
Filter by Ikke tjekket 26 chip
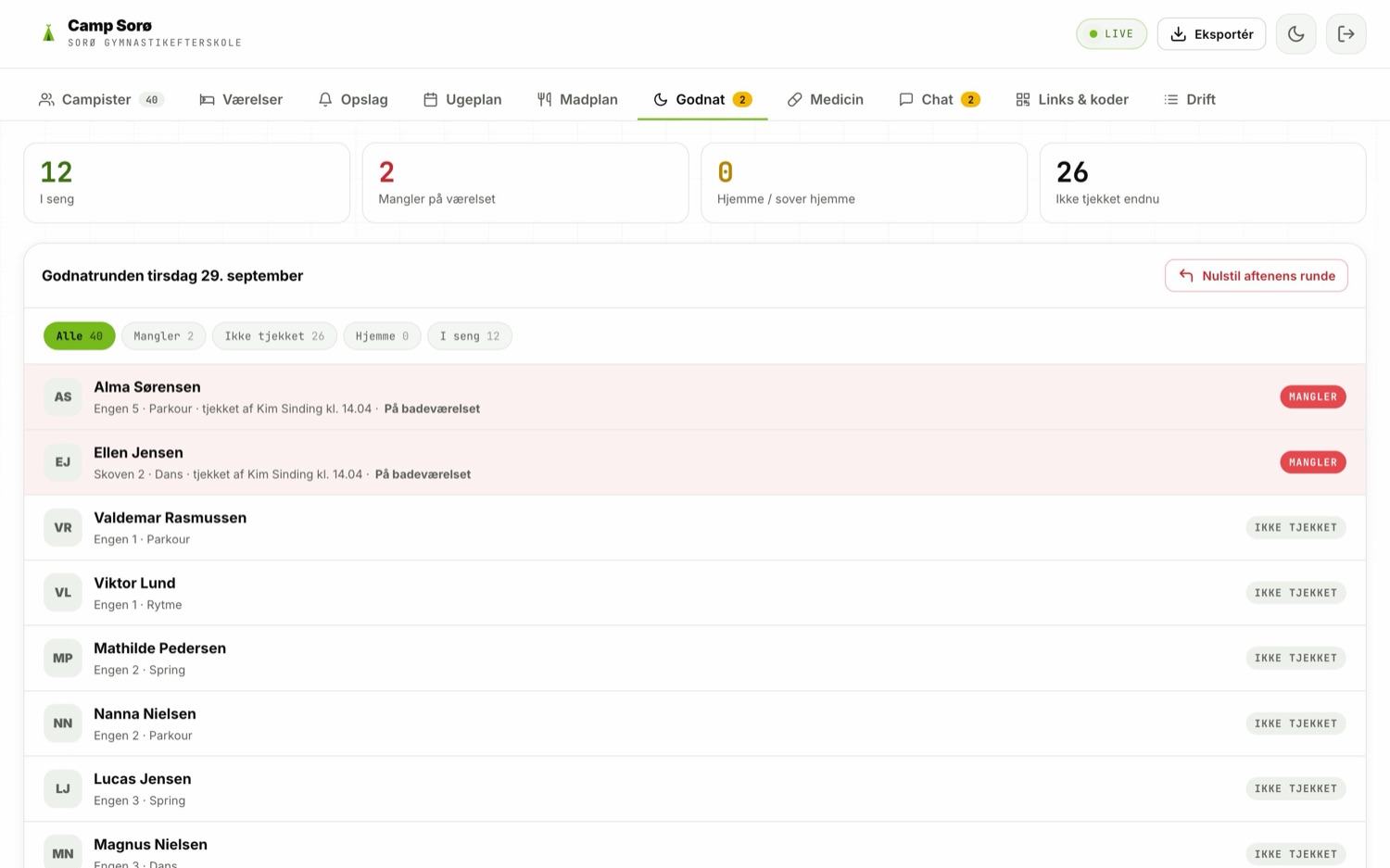point(274,336)
